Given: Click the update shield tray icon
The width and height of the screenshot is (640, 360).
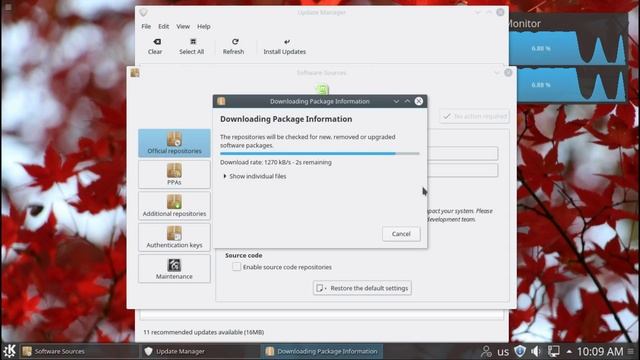Looking at the screenshot, I should tap(520, 351).
